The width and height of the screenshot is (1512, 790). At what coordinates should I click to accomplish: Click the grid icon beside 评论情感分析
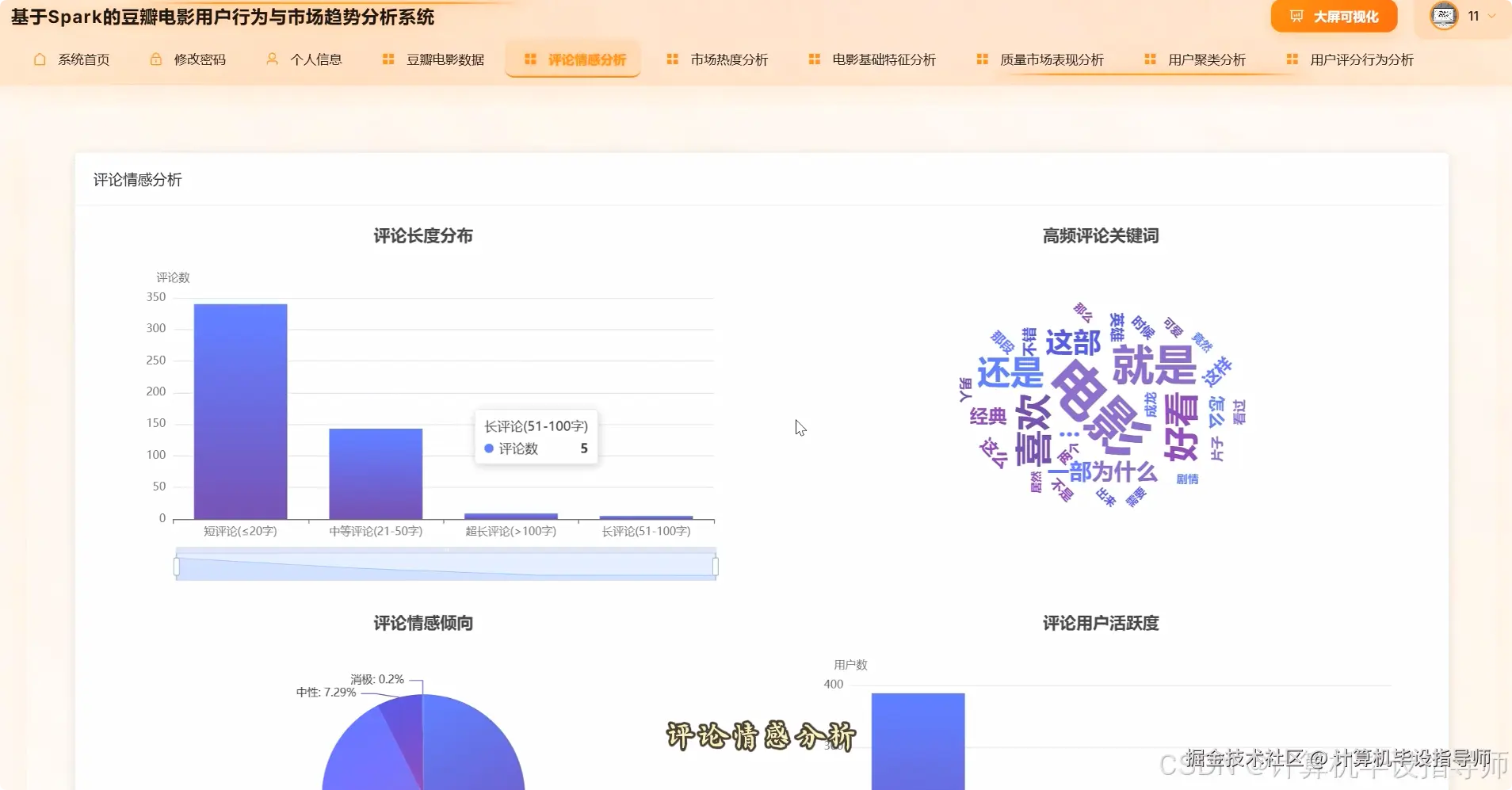point(530,59)
